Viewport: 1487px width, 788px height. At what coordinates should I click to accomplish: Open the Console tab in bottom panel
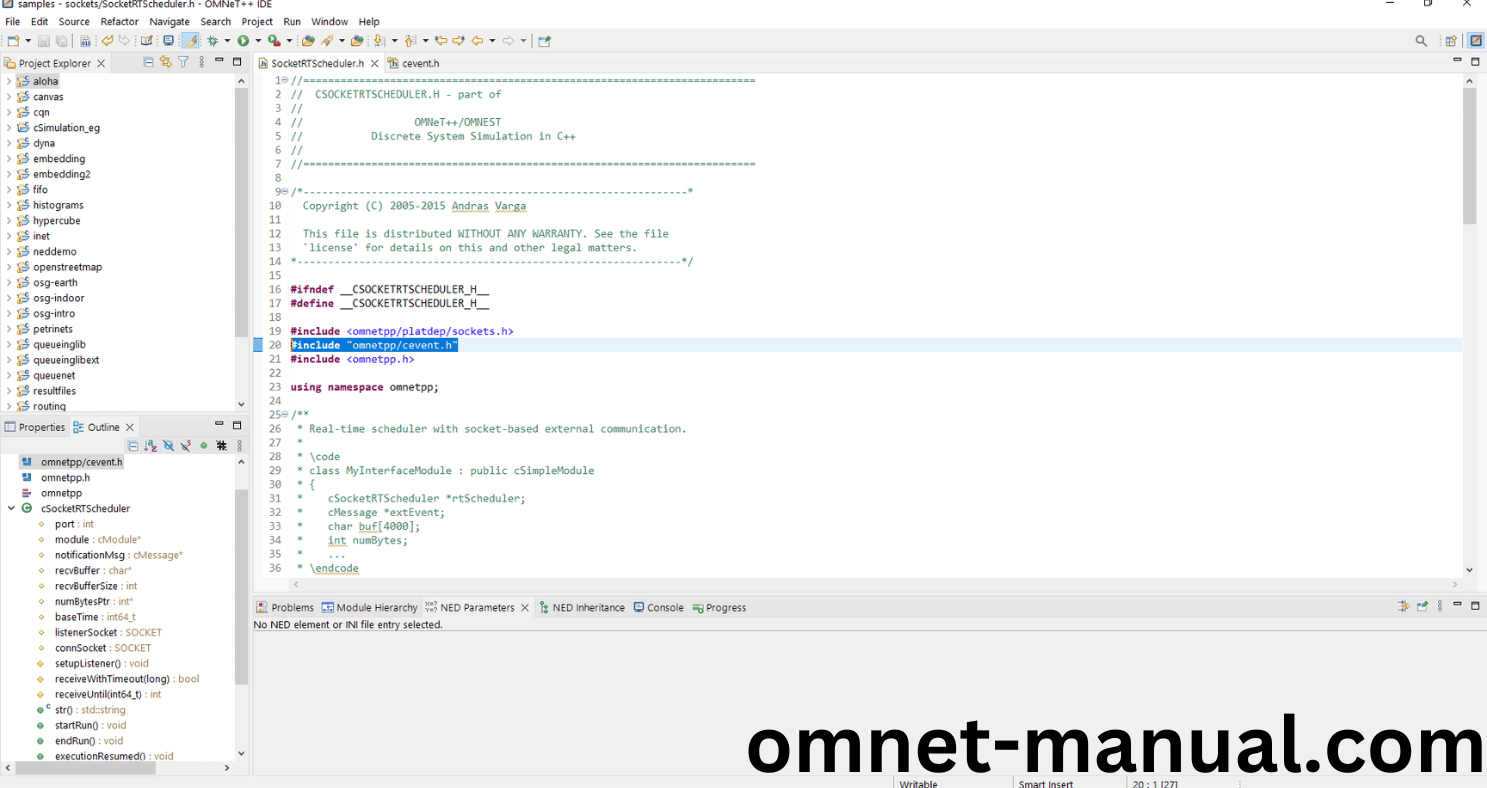(664, 607)
